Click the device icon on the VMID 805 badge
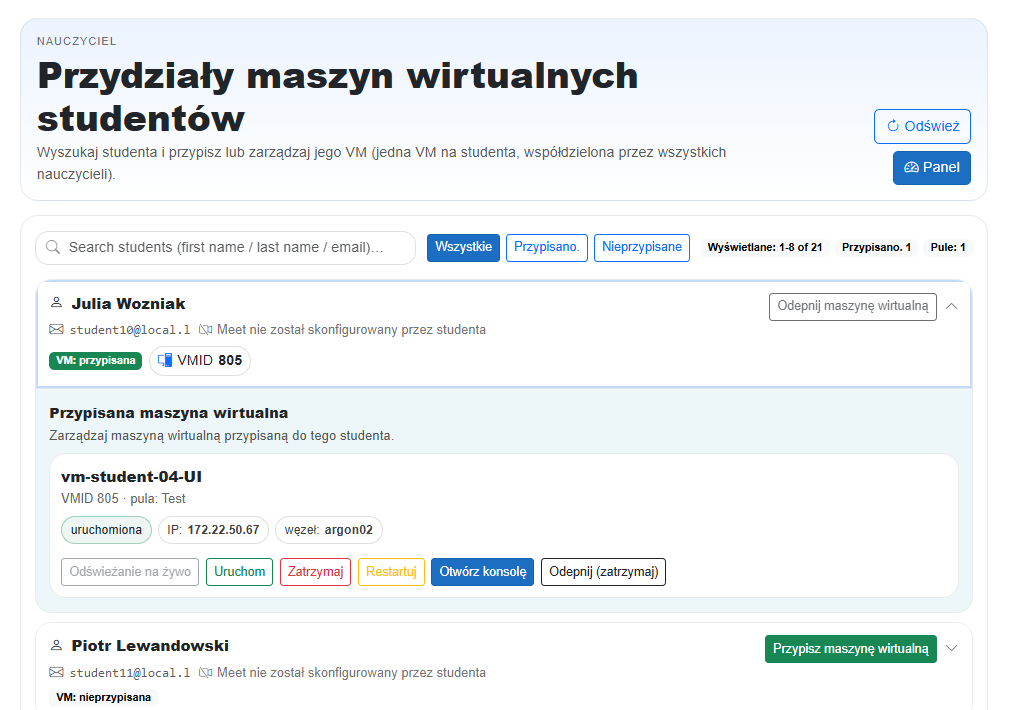Screen dimensions: 1009x710 click(163, 361)
